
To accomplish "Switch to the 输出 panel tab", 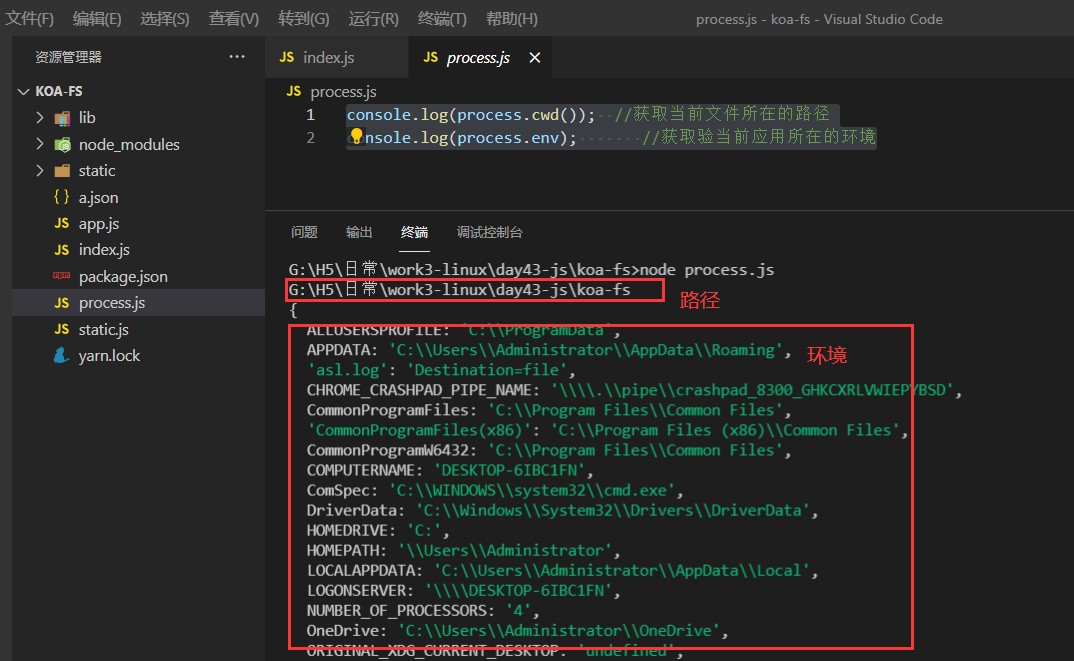I will (359, 232).
